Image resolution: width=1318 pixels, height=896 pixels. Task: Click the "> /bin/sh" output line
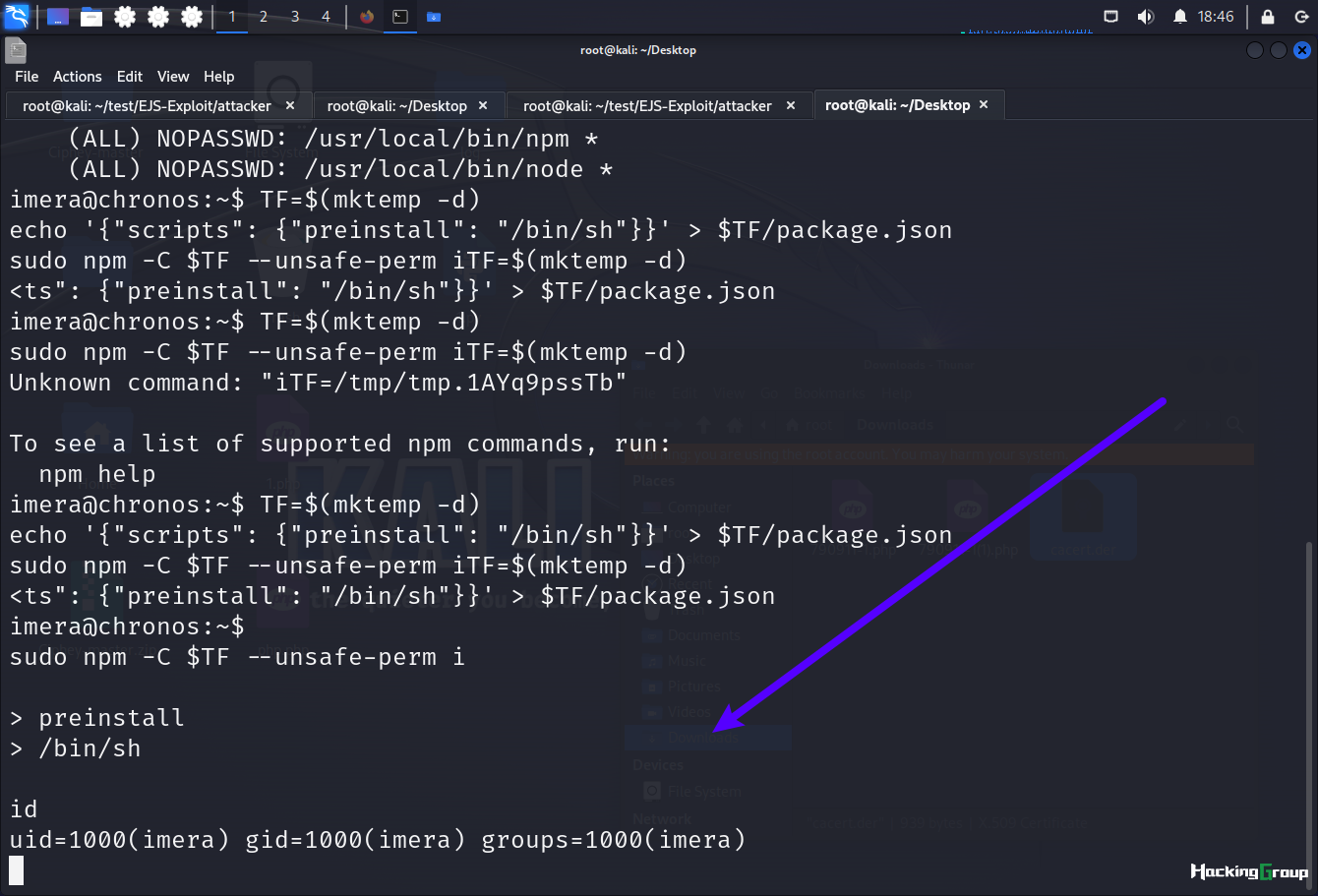76,748
